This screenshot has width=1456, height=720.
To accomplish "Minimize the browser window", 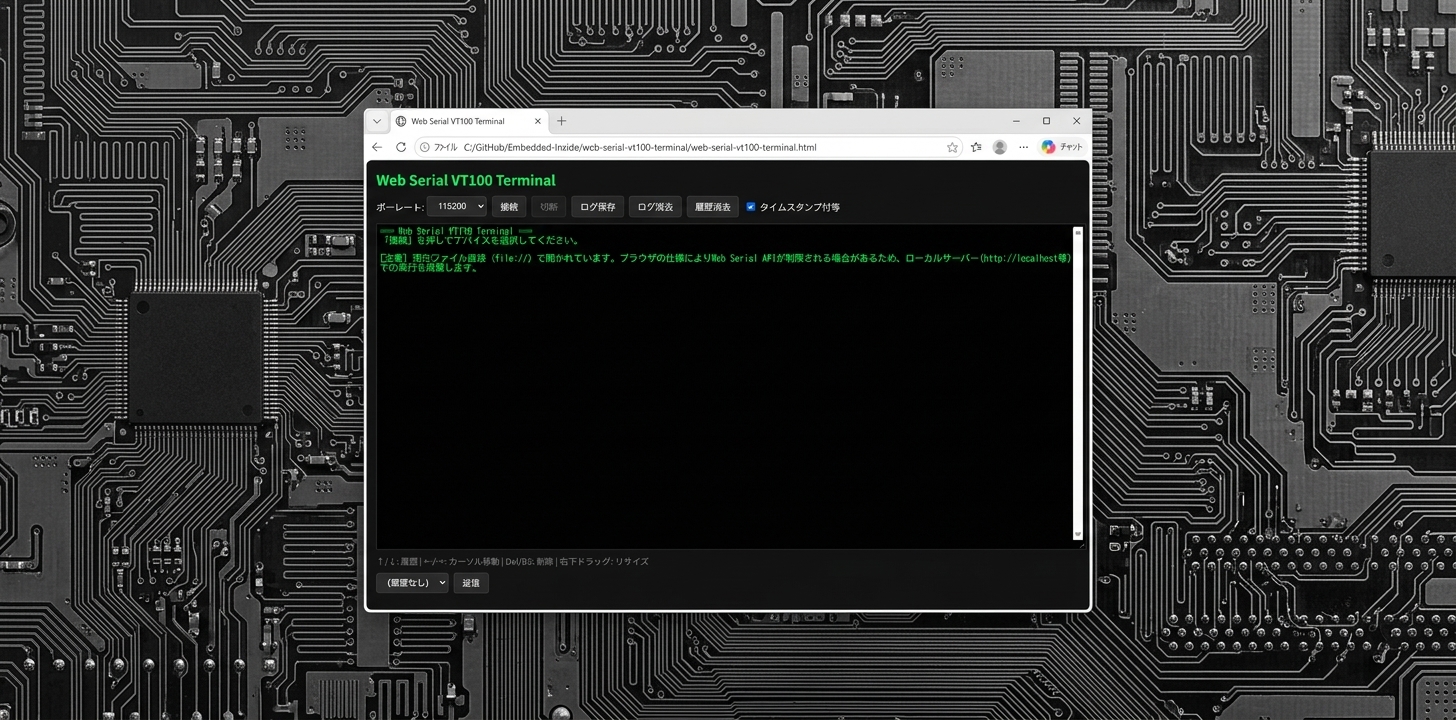I will [x=1016, y=121].
